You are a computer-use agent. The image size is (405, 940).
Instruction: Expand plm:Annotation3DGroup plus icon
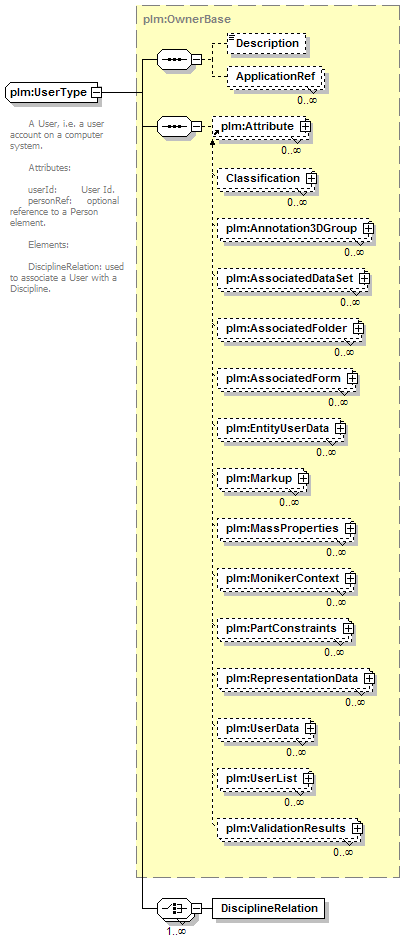click(368, 228)
